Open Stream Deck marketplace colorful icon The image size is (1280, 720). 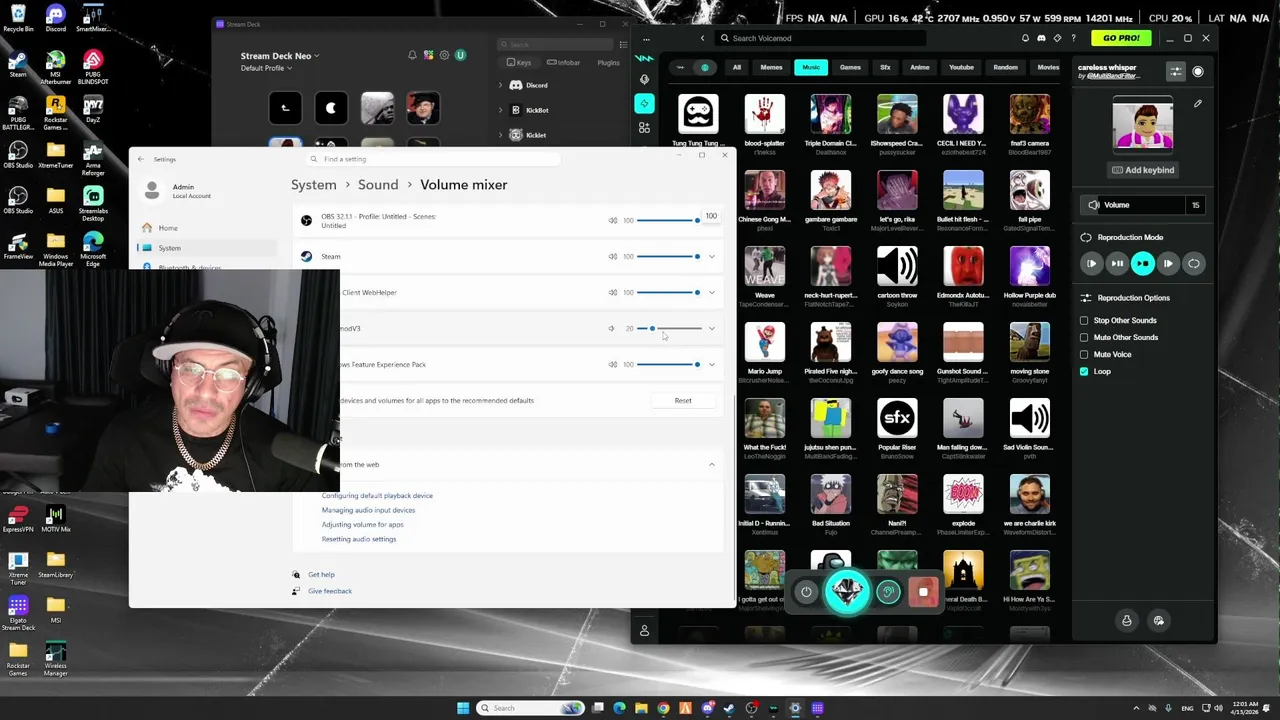pos(428,55)
